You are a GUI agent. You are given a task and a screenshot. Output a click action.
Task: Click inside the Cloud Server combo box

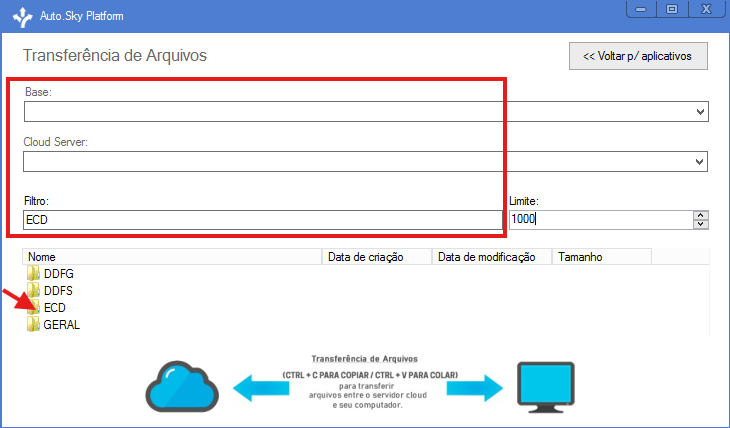365,162
